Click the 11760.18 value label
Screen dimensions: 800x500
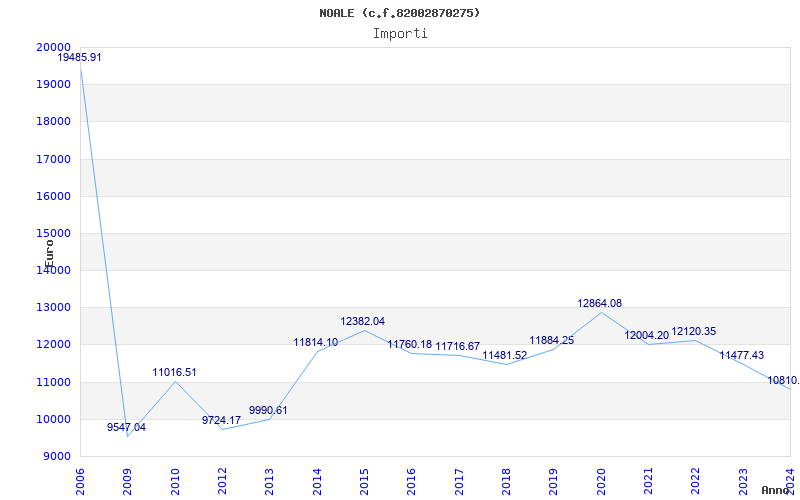click(x=410, y=344)
